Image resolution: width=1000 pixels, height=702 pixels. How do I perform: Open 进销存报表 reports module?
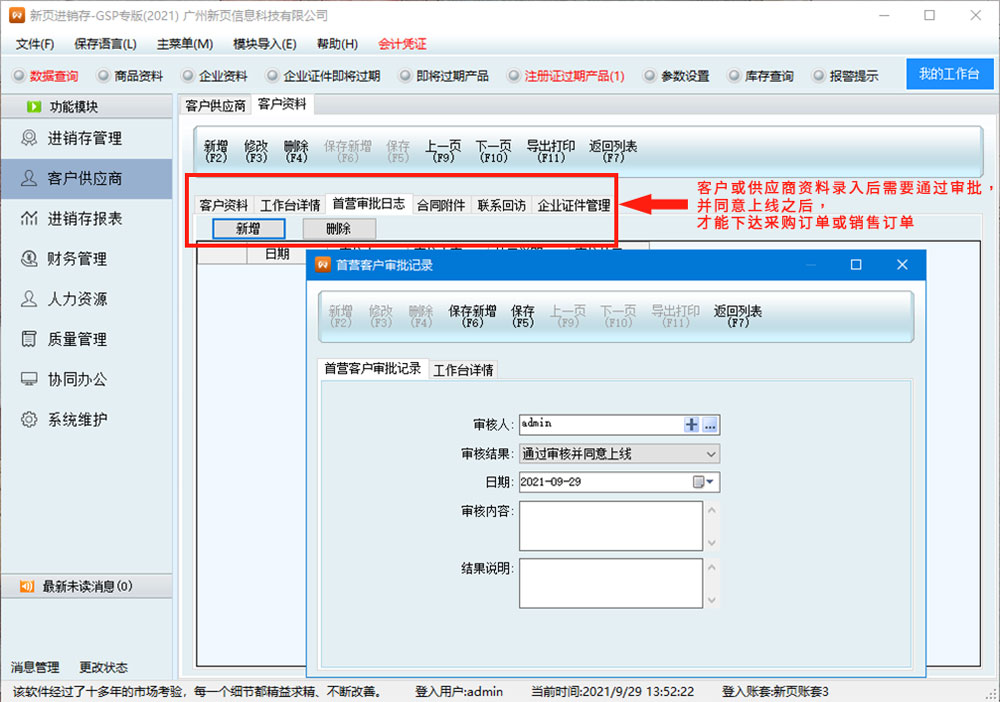point(85,218)
